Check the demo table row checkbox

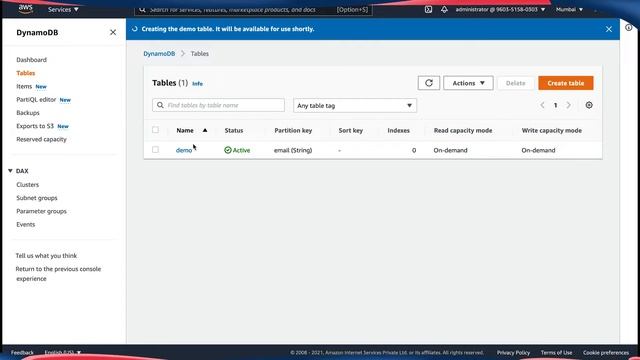click(x=156, y=150)
